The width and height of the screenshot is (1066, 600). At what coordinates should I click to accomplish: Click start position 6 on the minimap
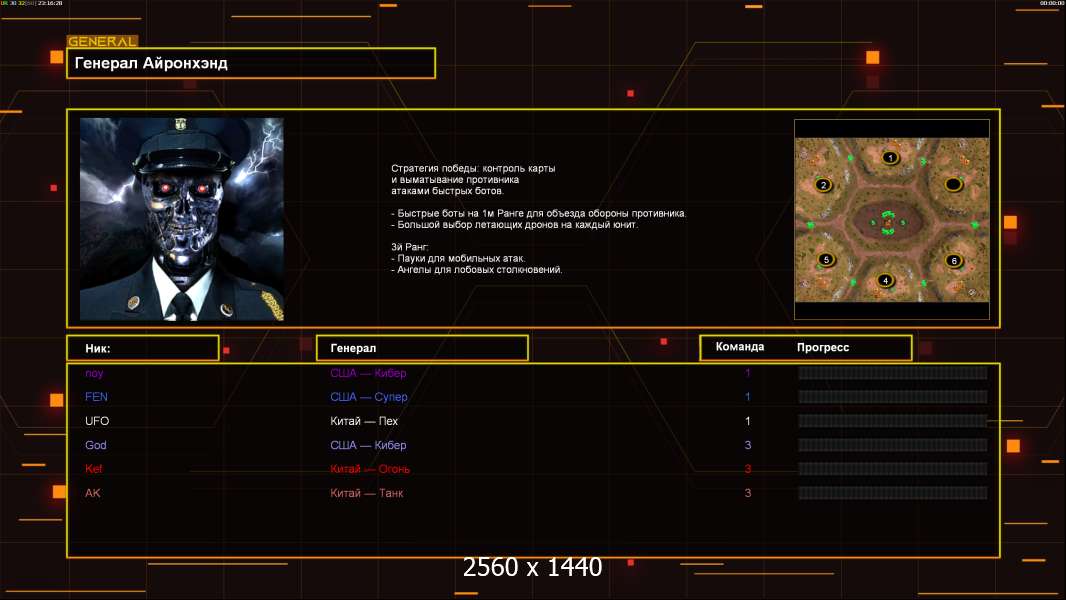(x=953, y=261)
